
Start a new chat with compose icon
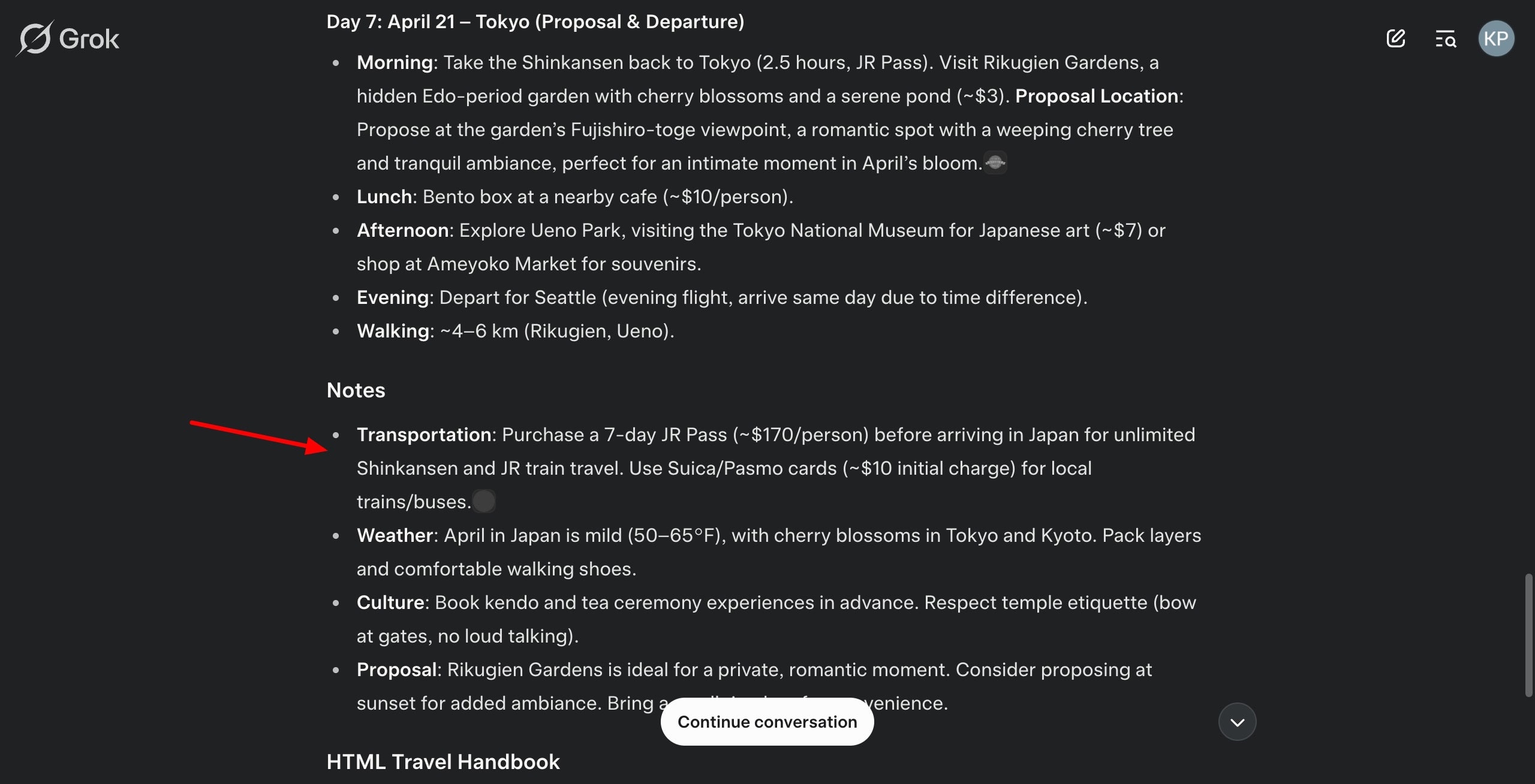pos(1396,39)
